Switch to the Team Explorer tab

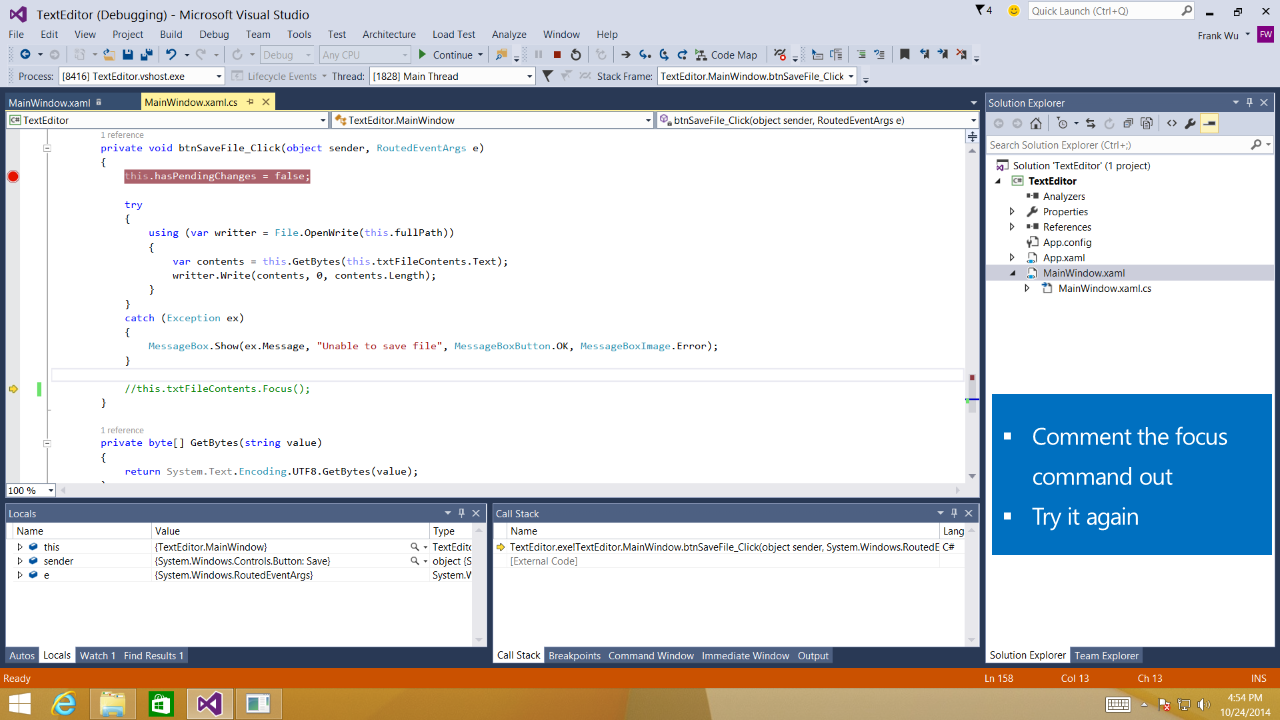(1106, 656)
